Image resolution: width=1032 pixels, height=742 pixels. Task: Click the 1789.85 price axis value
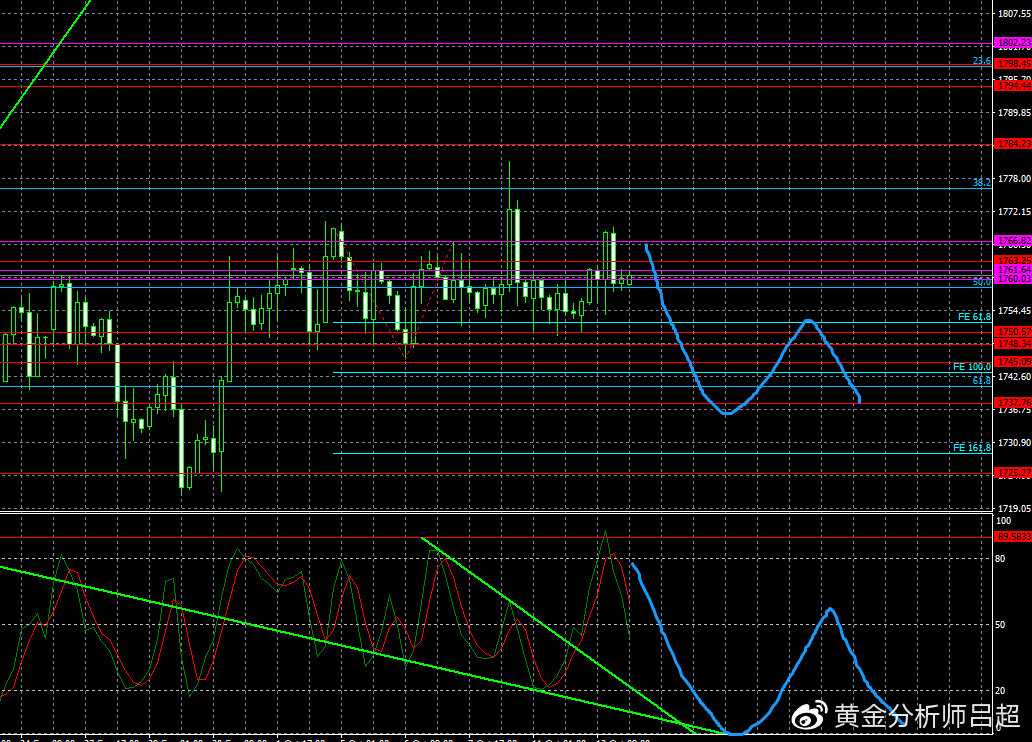(x=1014, y=113)
